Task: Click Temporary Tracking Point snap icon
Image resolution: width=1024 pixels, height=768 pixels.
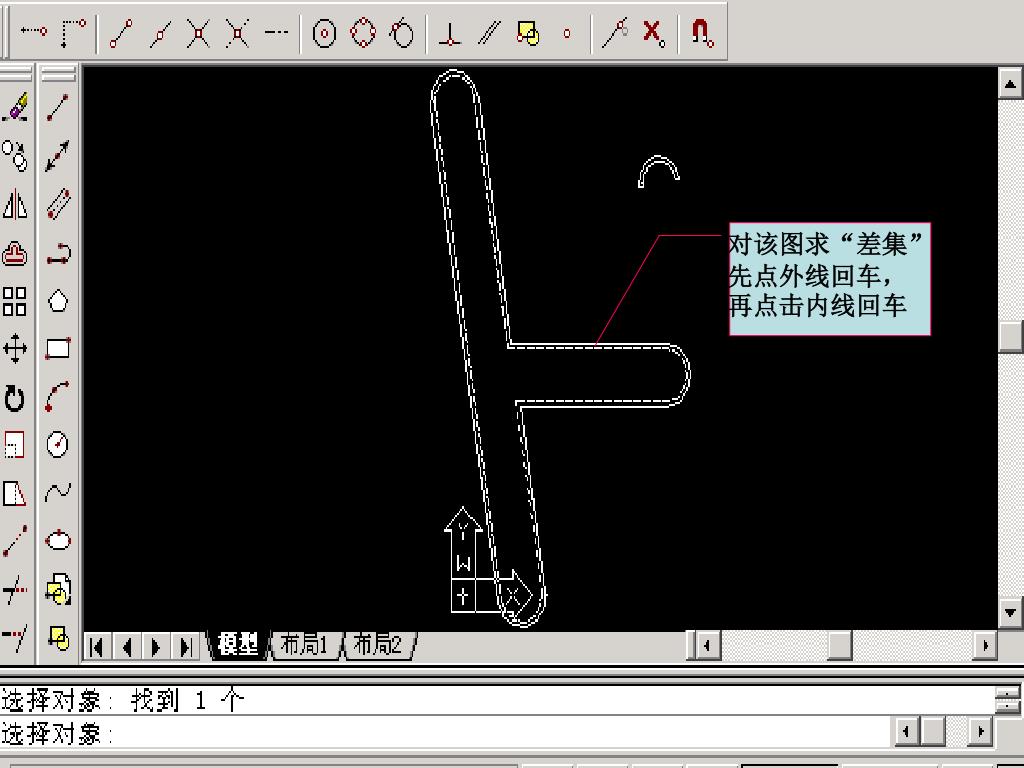Action: click(x=33, y=31)
